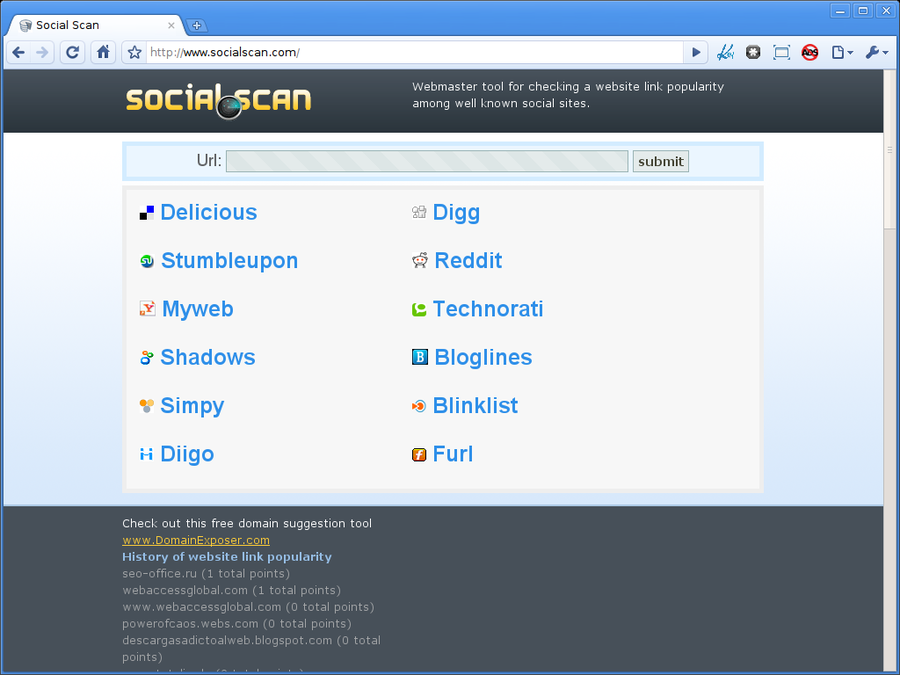Click 'webaccessglobal.com (1 total points)' entry
Image resolution: width=900 pixels, height=675 pixels.
point(231,590)
